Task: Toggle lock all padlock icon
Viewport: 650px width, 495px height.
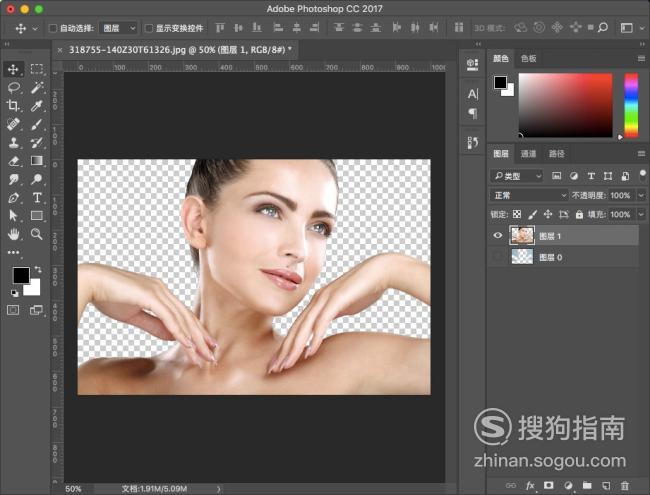Action: (x=579, y=214)
